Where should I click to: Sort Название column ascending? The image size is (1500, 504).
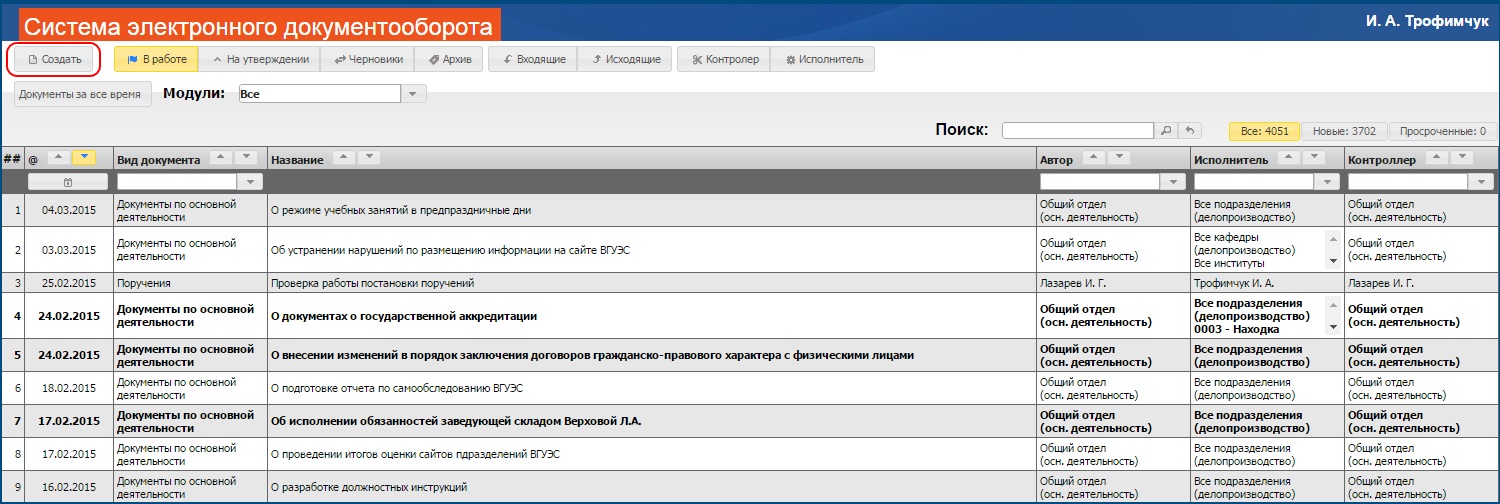coord(343,158)
